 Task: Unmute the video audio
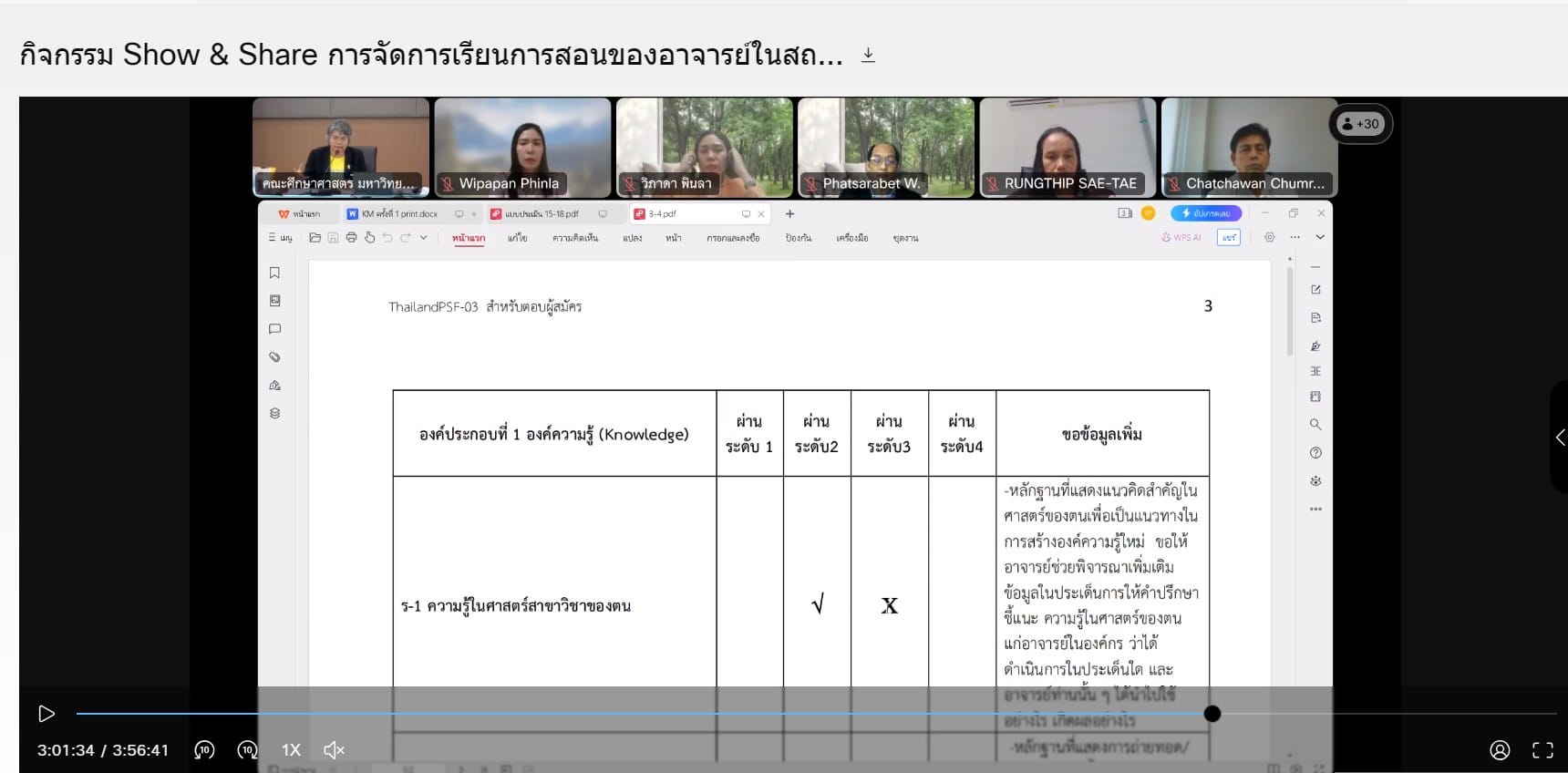335,750
